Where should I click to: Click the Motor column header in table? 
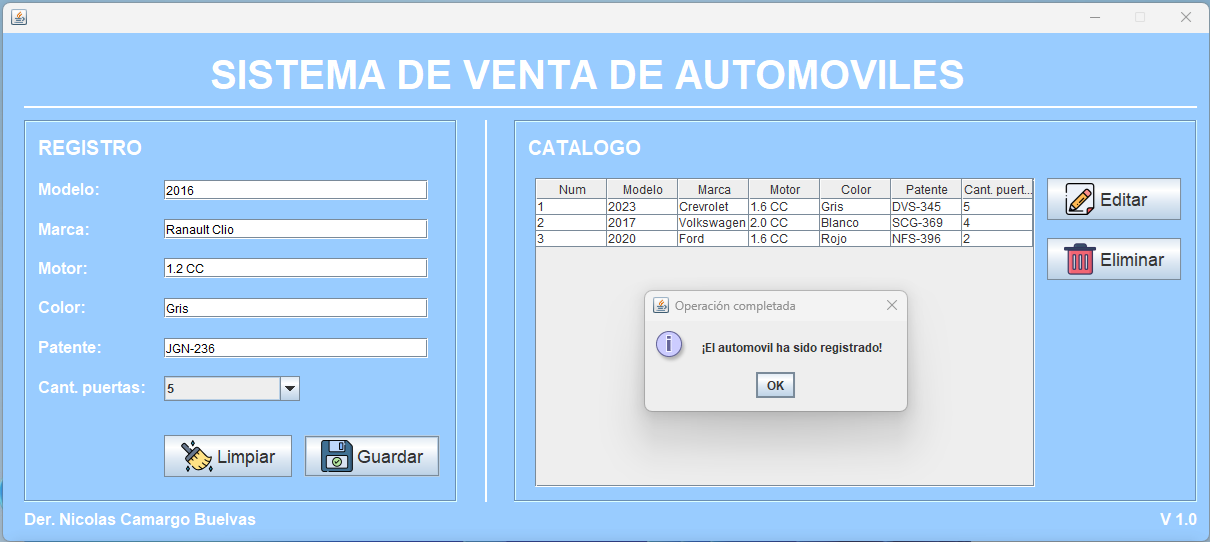click(784, 189)
